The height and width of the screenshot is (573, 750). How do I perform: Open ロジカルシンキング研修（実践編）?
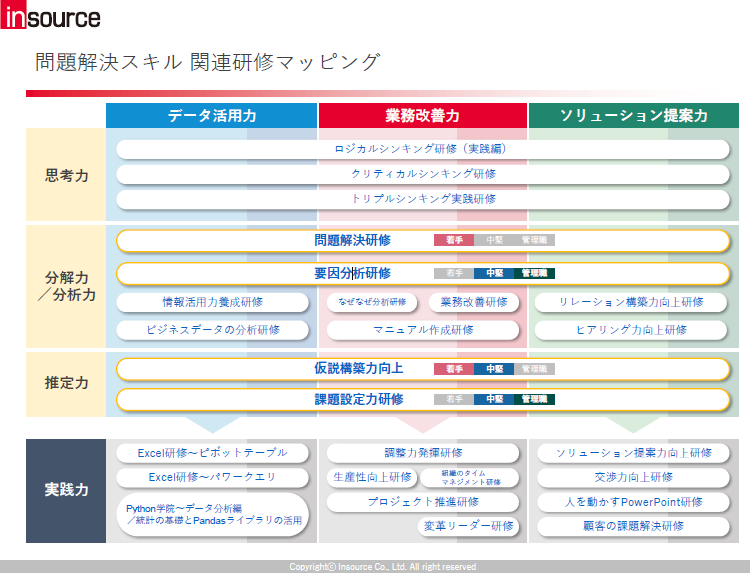tap(423, 149)
